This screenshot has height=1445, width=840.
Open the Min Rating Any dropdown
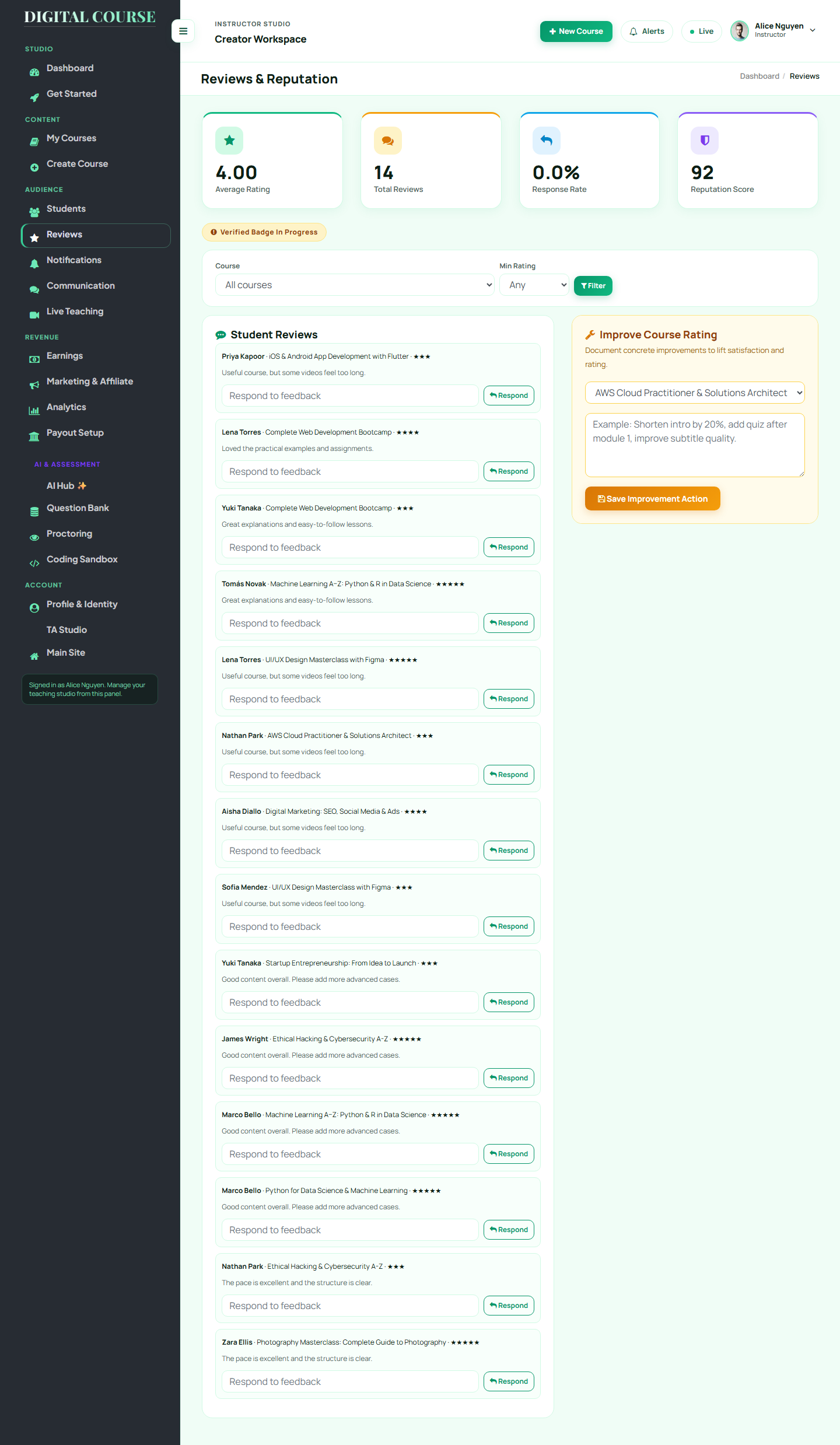pos(534,285)
